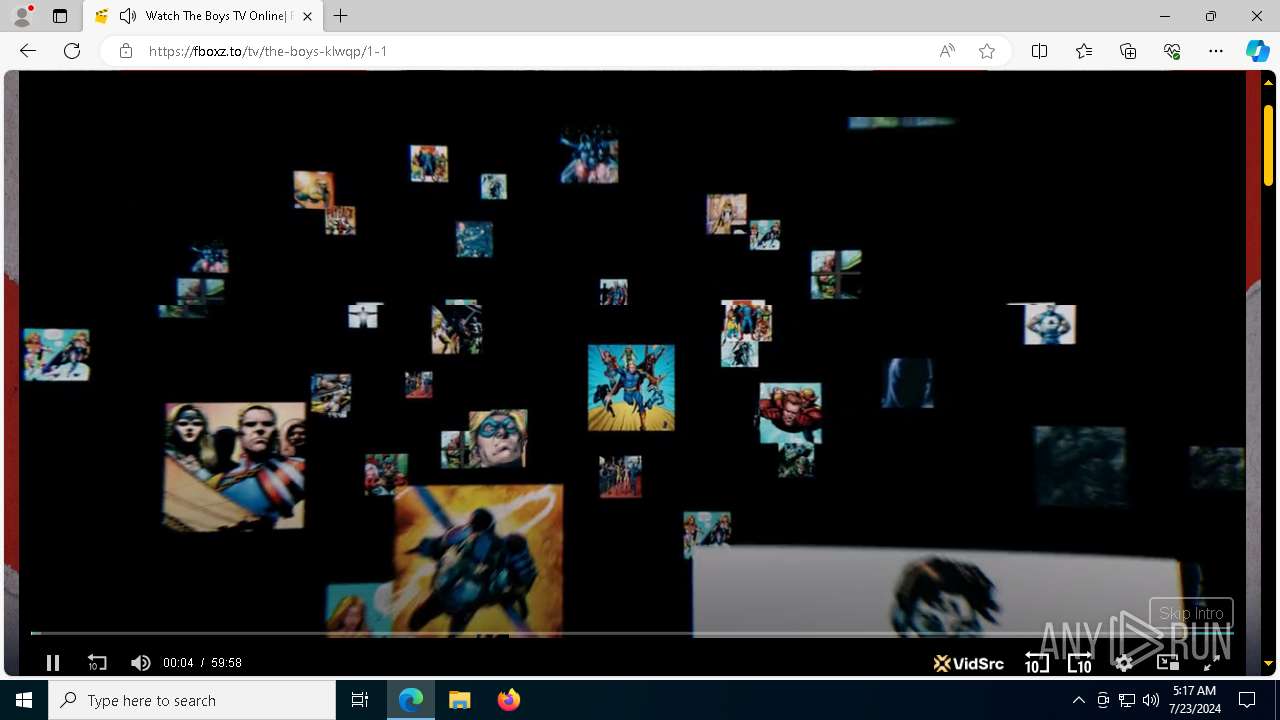Open split screen view
Image resolution: width=1280 pixels, height=720 pixels.
(x=1039, y=51)
